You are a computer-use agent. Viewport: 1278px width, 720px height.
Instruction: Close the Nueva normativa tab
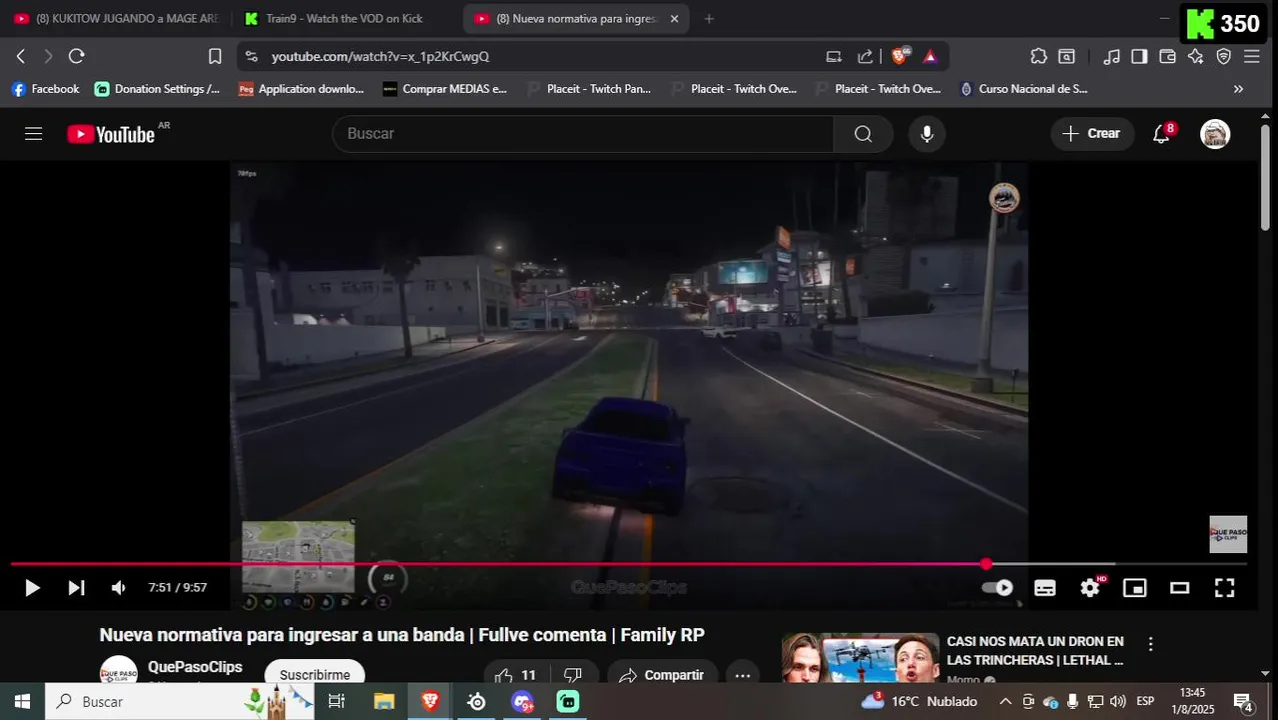point(674,19)
